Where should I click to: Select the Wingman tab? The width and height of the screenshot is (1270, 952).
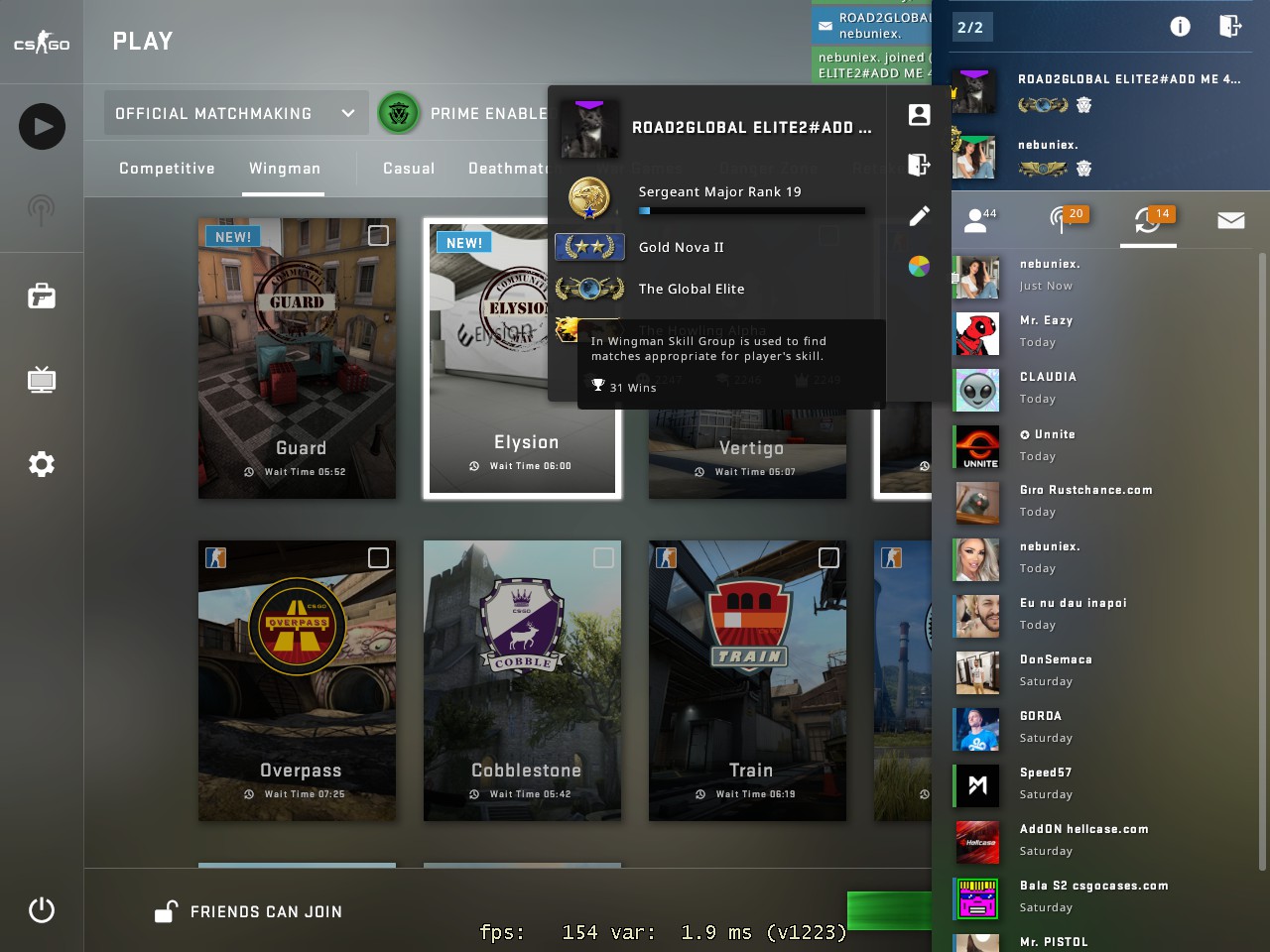(x=285, y=169)
